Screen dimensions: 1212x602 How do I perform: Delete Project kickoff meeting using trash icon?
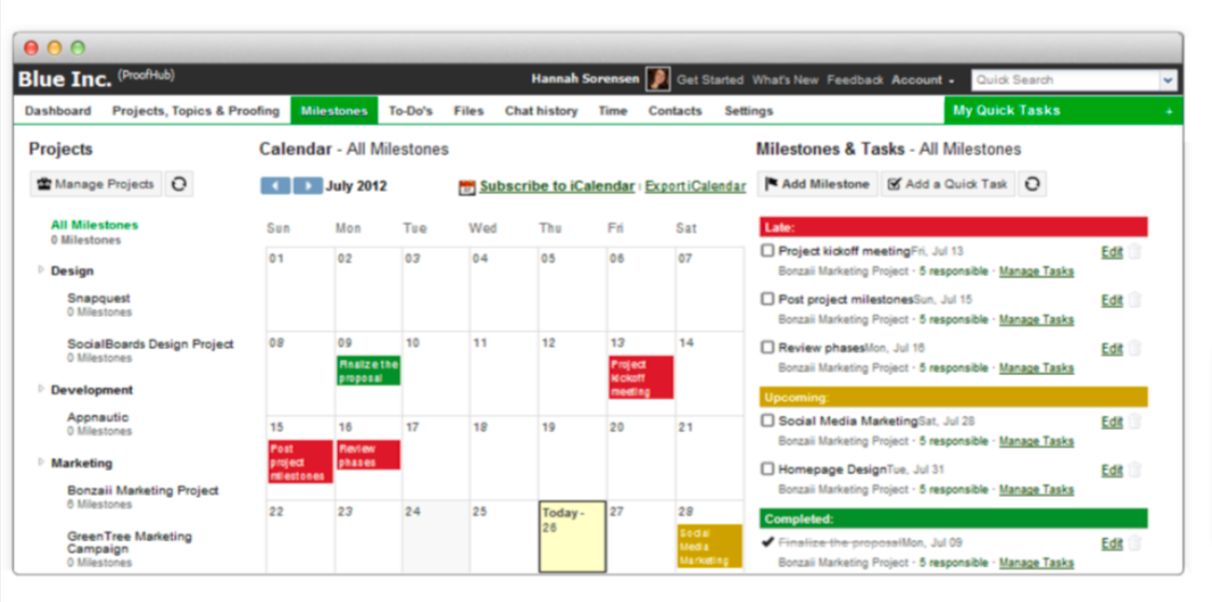click(1135, 252)
